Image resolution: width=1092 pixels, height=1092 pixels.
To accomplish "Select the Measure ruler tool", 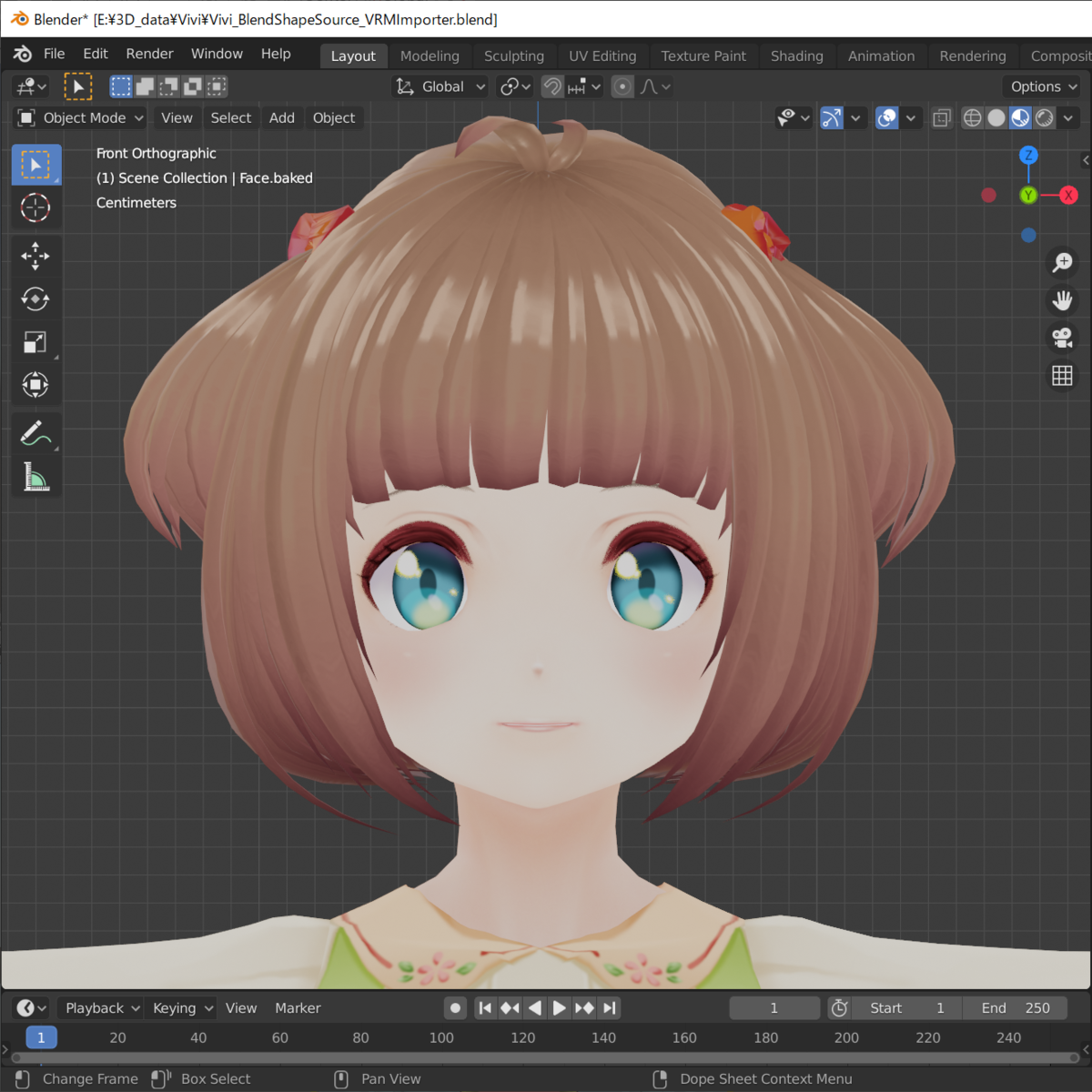I will [35, 477].
